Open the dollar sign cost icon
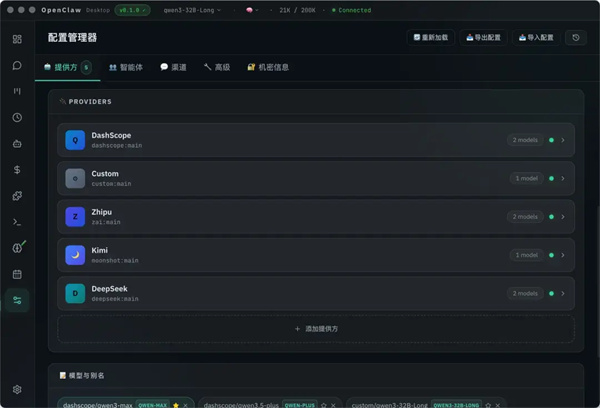Viewport: 600px width, 408px height. coord(17,170)
